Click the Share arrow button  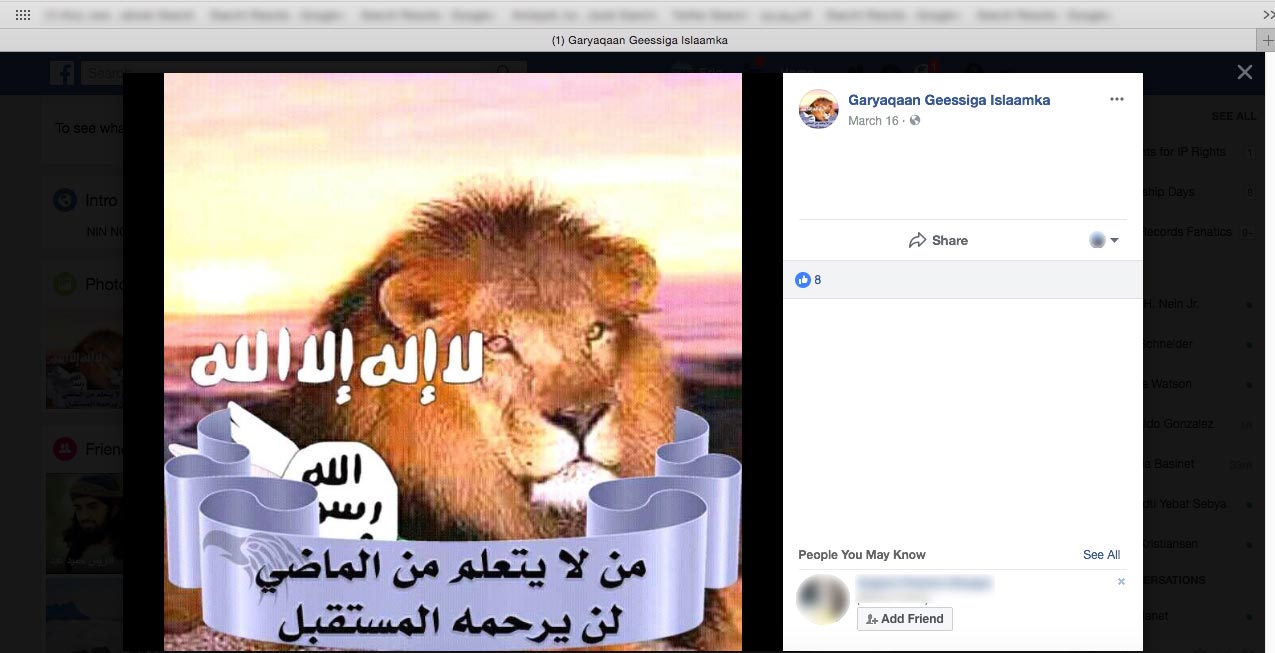tap(938, 240)
